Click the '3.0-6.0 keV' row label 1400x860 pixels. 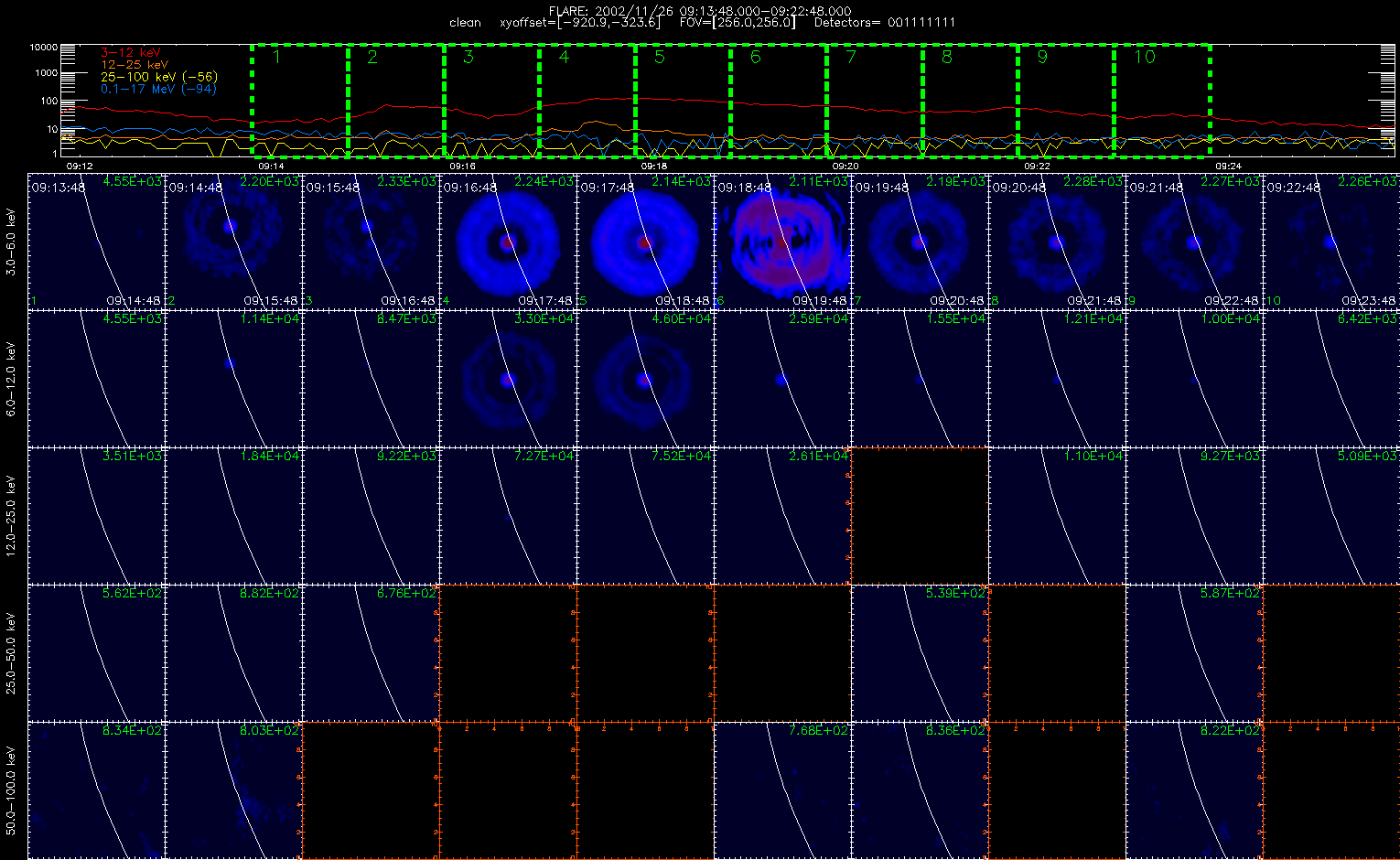11,242
